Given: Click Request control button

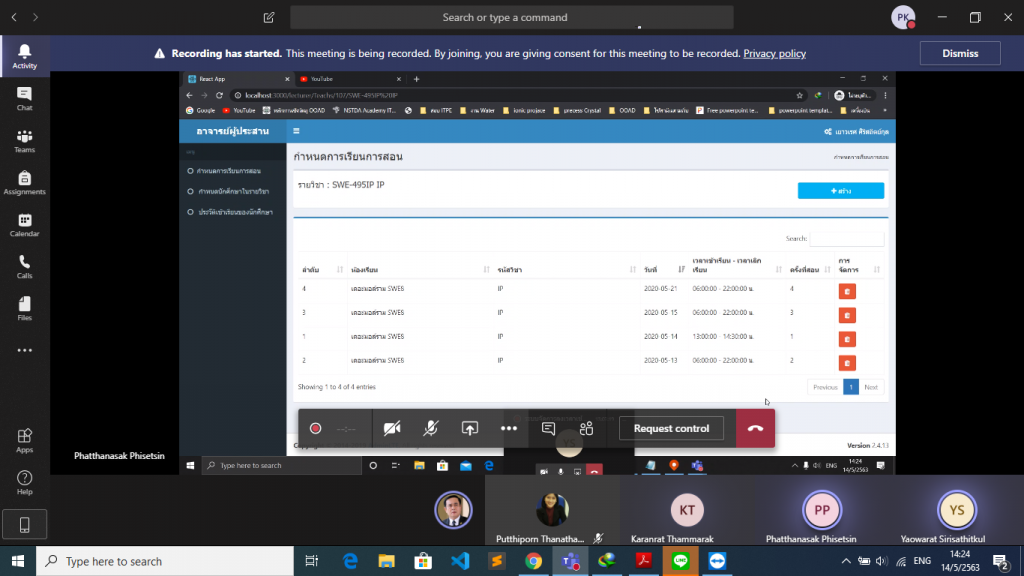Looking at the screenshot, I should tap(671, 428).
